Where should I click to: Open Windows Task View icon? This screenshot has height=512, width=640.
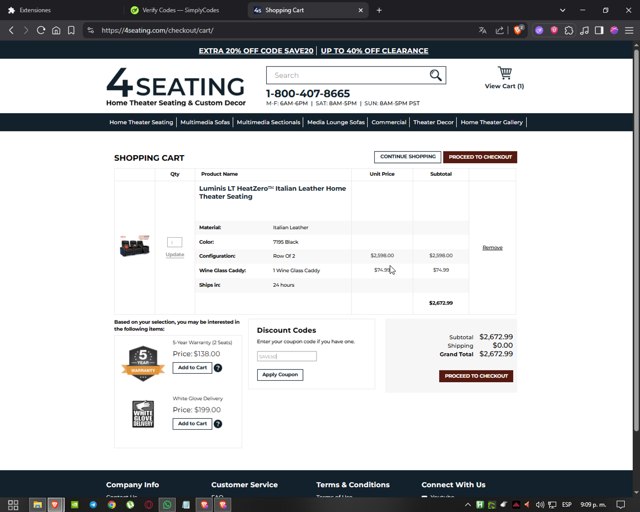pyautogui.click(x=13, y=505)
